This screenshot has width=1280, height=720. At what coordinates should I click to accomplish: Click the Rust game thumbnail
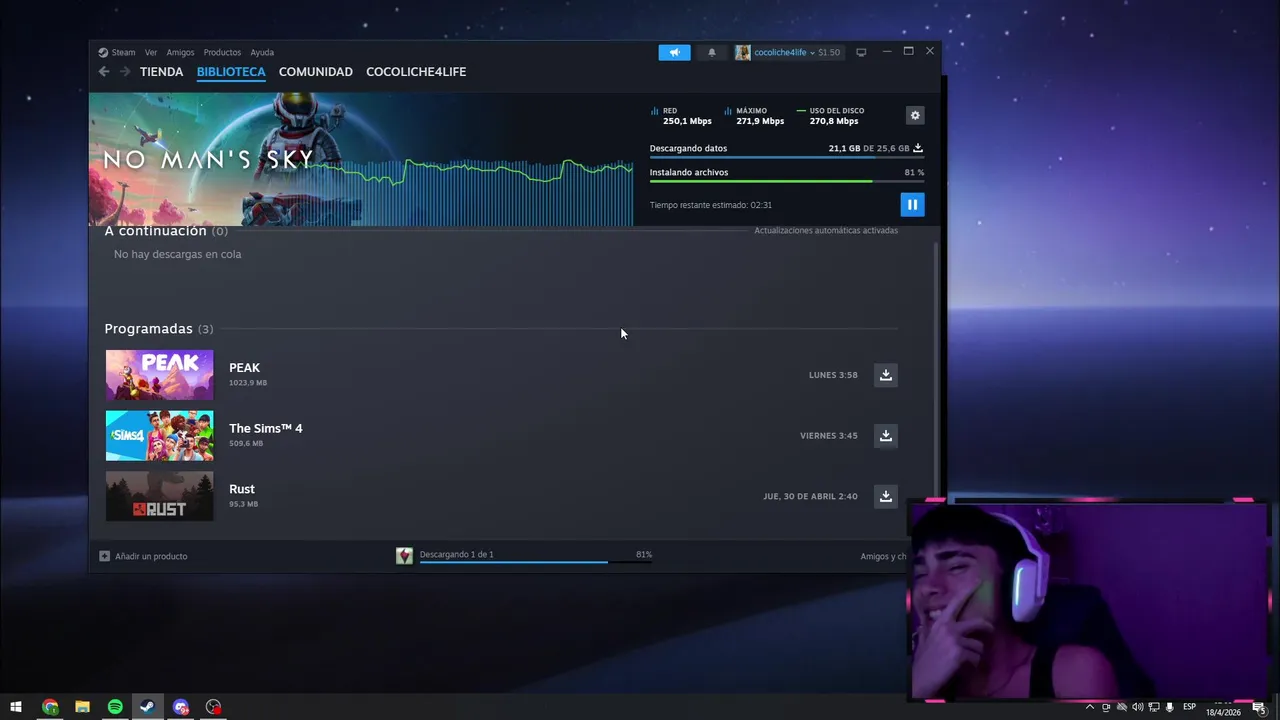coord(160,496)
